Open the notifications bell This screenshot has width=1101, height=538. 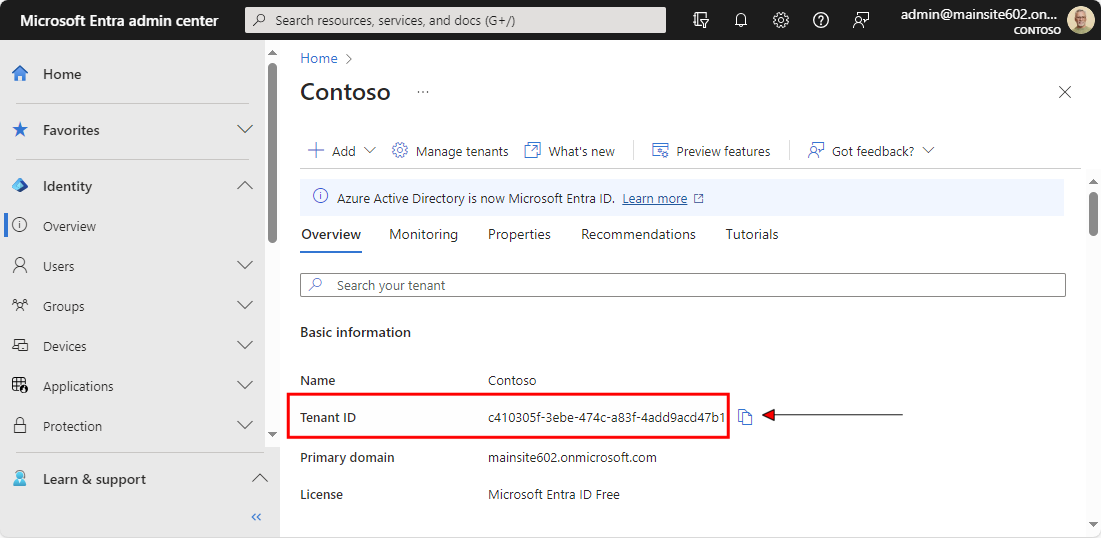coord(741,20)
